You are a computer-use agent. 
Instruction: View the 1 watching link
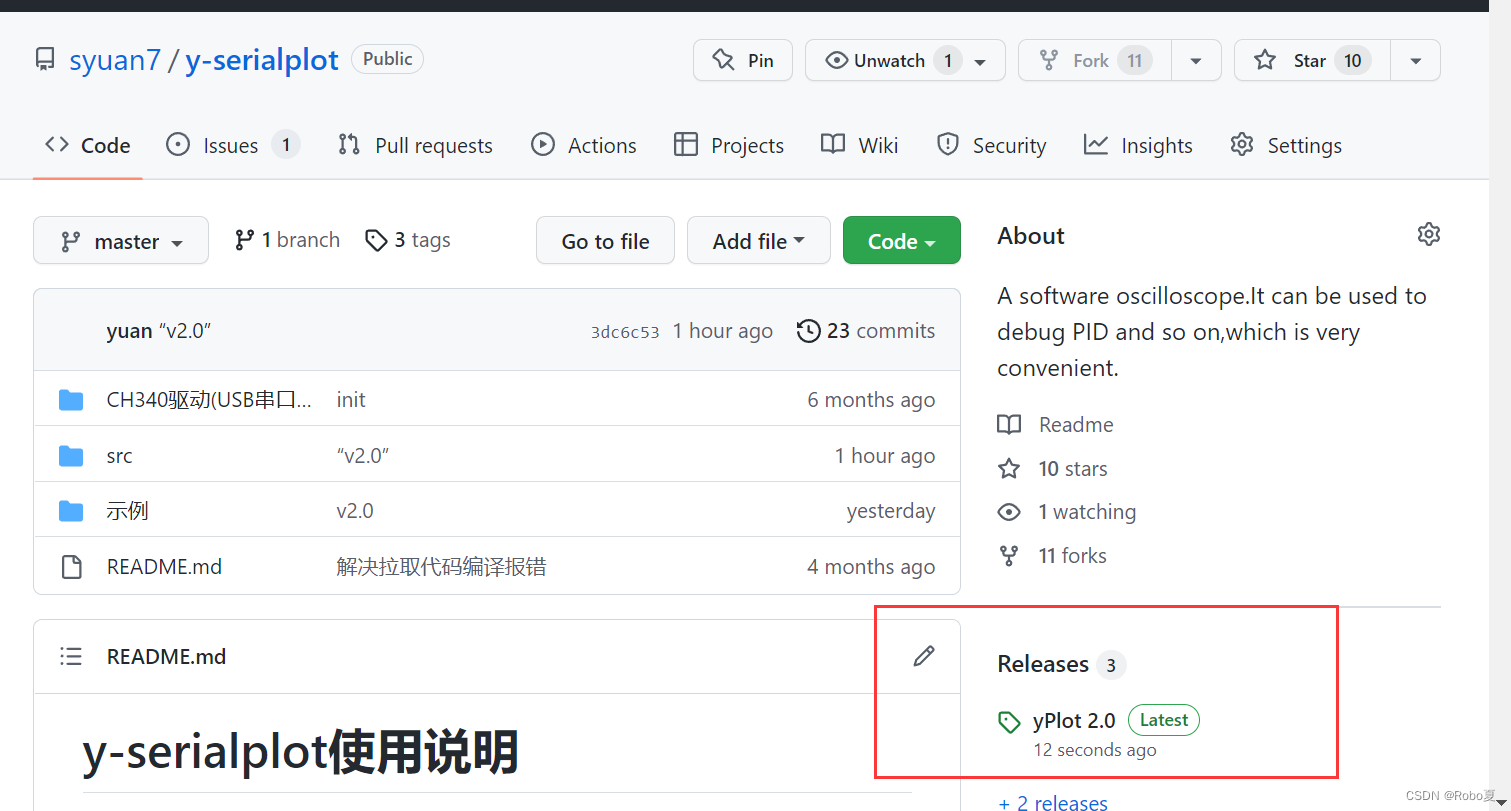click(1087, 512)
